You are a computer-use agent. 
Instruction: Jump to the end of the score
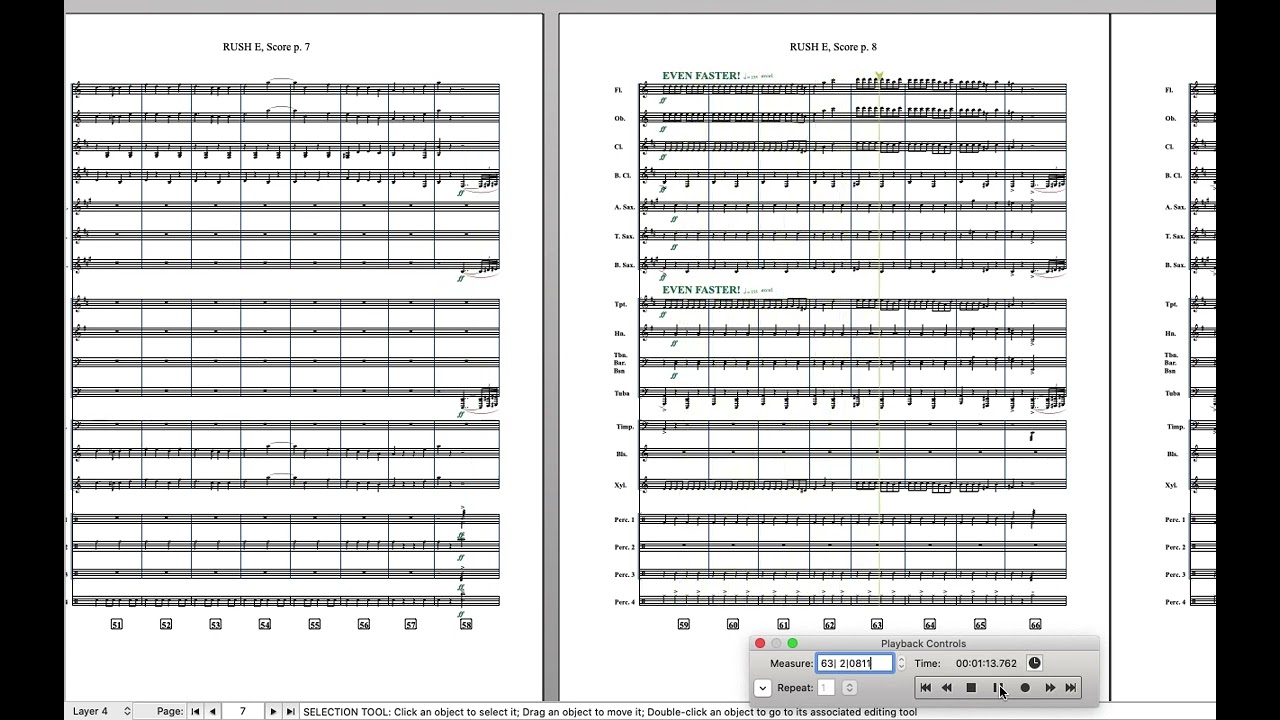1071,688
